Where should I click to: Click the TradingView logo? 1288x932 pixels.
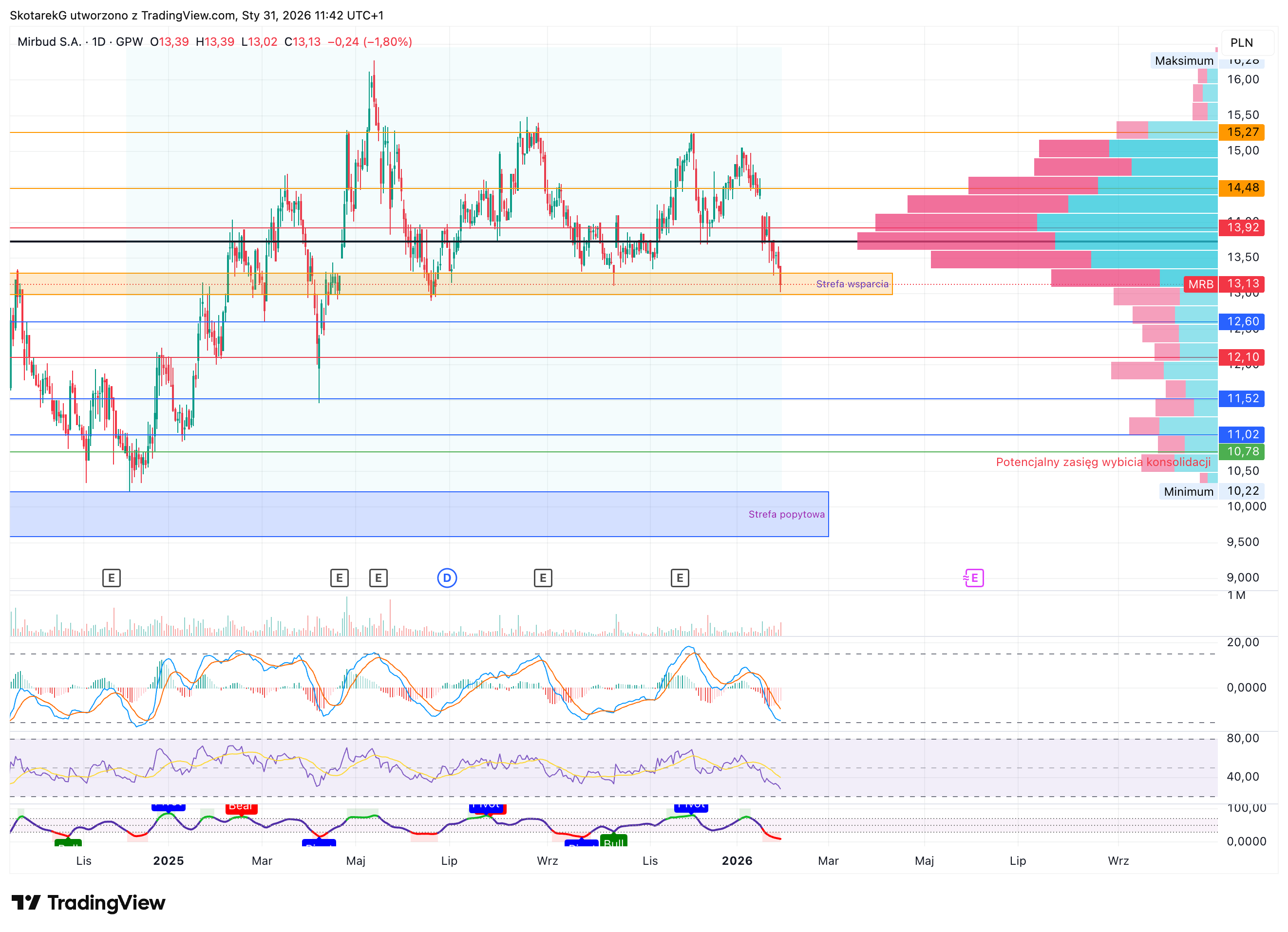[89, 902]
